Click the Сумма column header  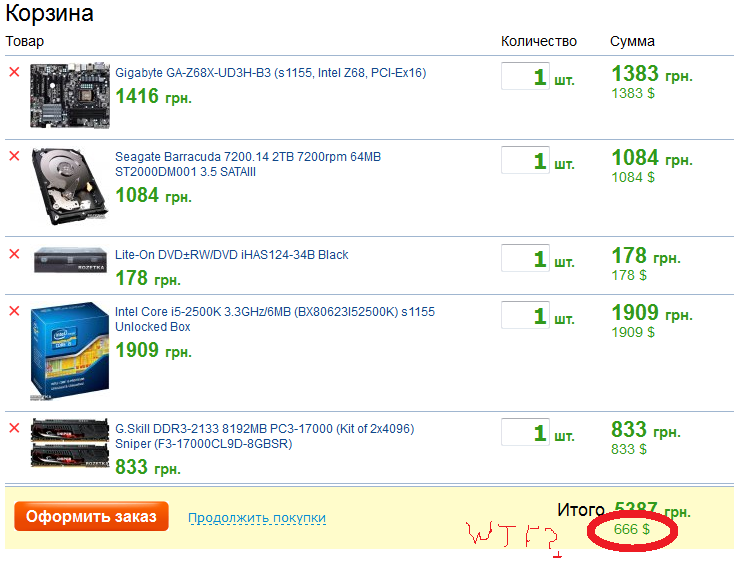tap(632, 41)
